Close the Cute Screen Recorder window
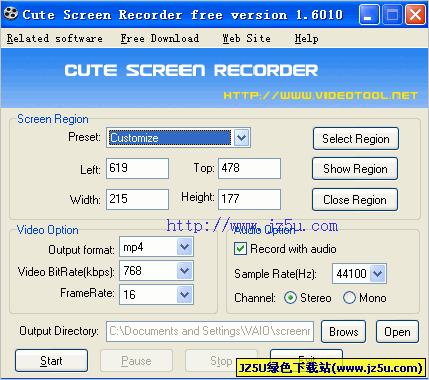This screenshot has height=380, width=429. pyautogui.click(x=415, y=15)
